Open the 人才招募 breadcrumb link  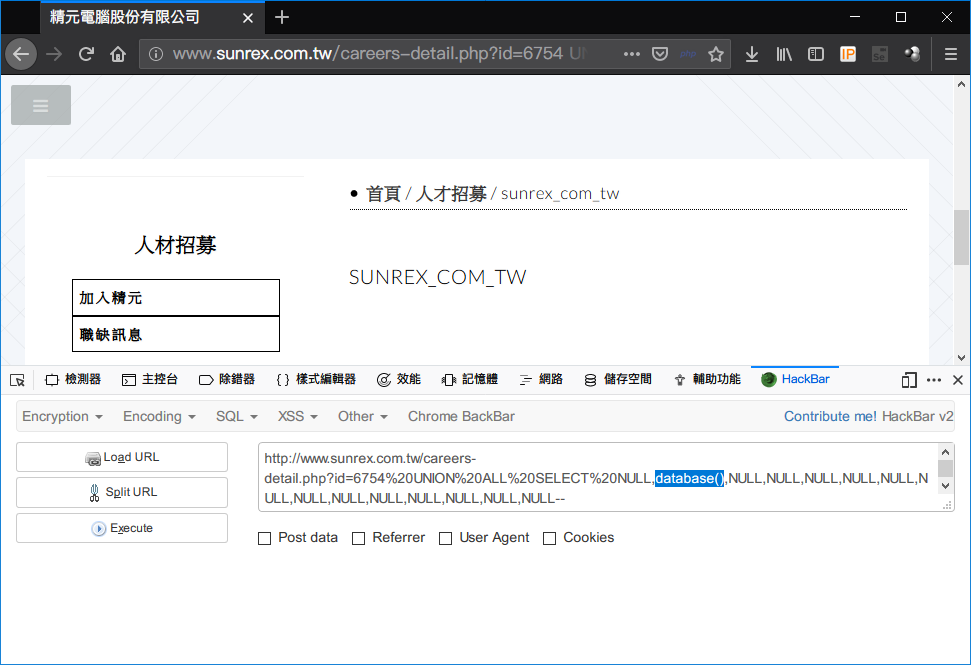pyautogui.click(x=451, y=194)
